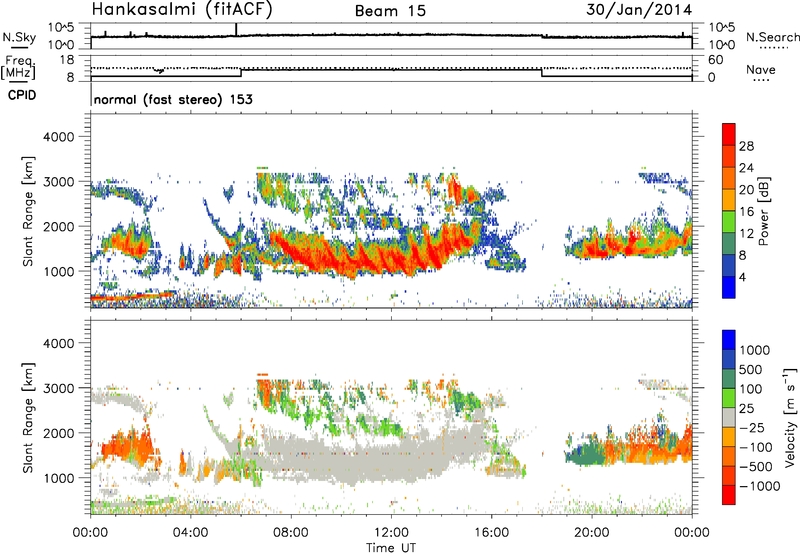Image resolution: width=800 pixels, height=554 pixels.
Task: Click the '4' label on Power colorbar
Action: coord(743,277)
